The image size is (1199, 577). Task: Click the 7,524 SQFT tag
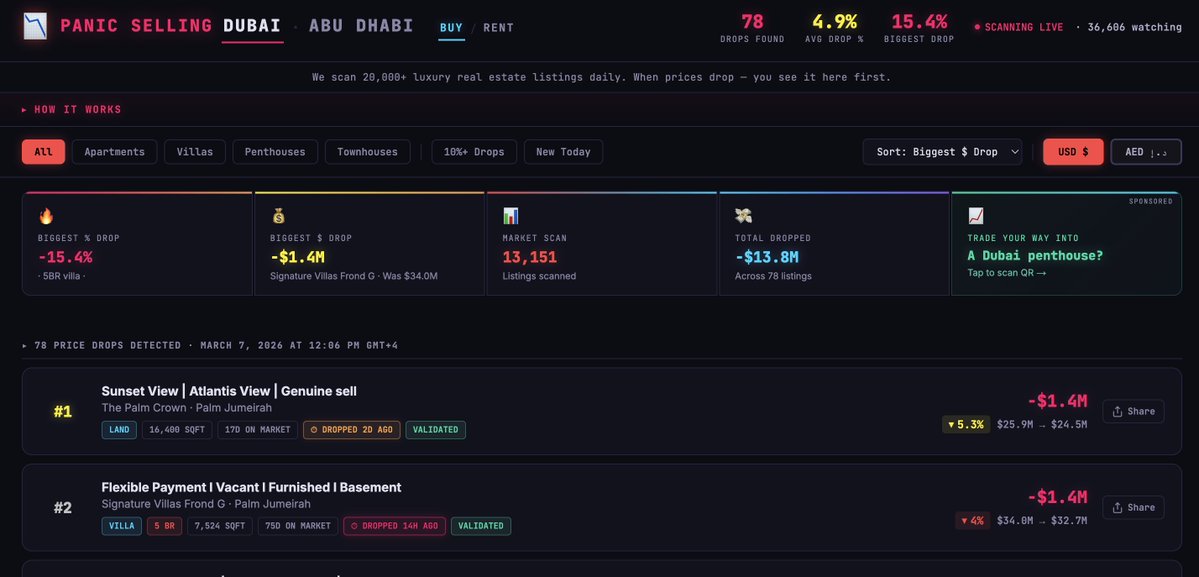219,526
